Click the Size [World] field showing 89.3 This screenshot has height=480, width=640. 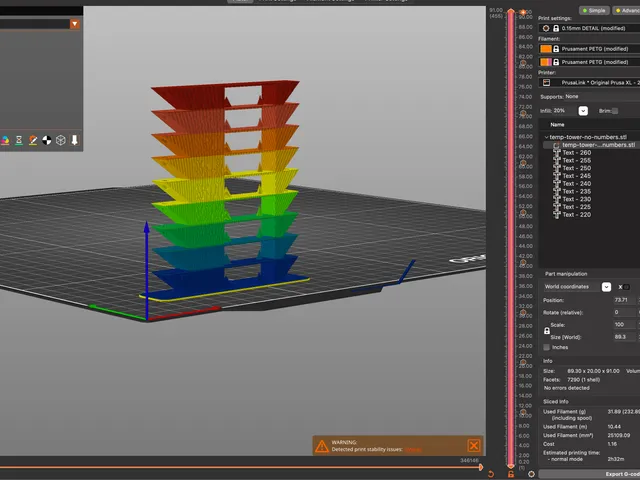pyautogui.click(x=625, y=337)
